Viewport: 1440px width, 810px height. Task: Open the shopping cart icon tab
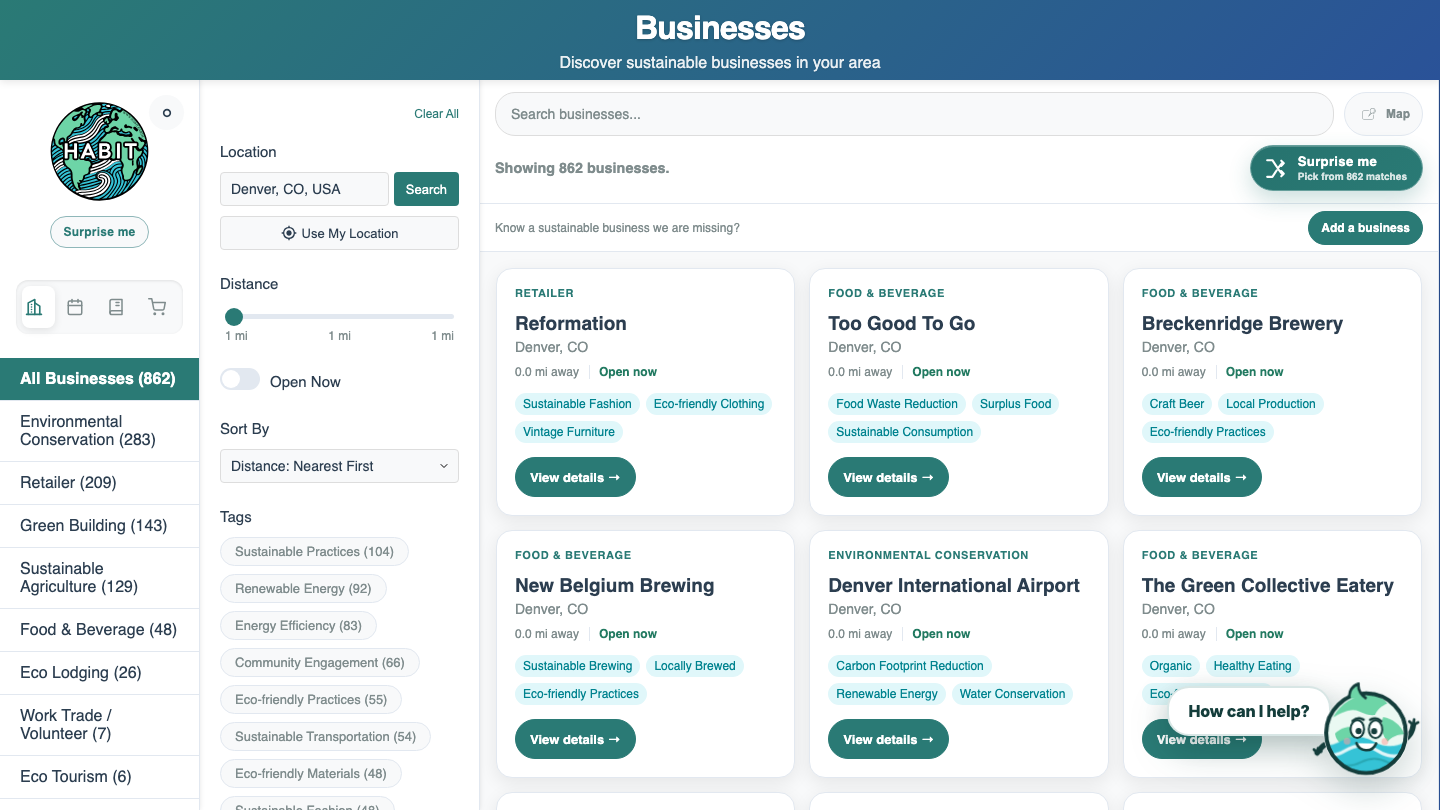pyautogui.click(x=157, y=307)
